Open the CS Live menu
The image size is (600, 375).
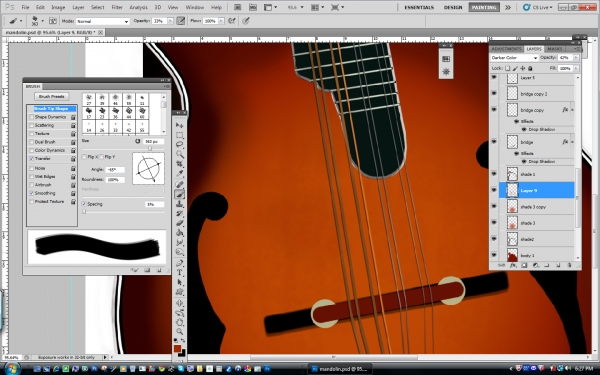538,7
